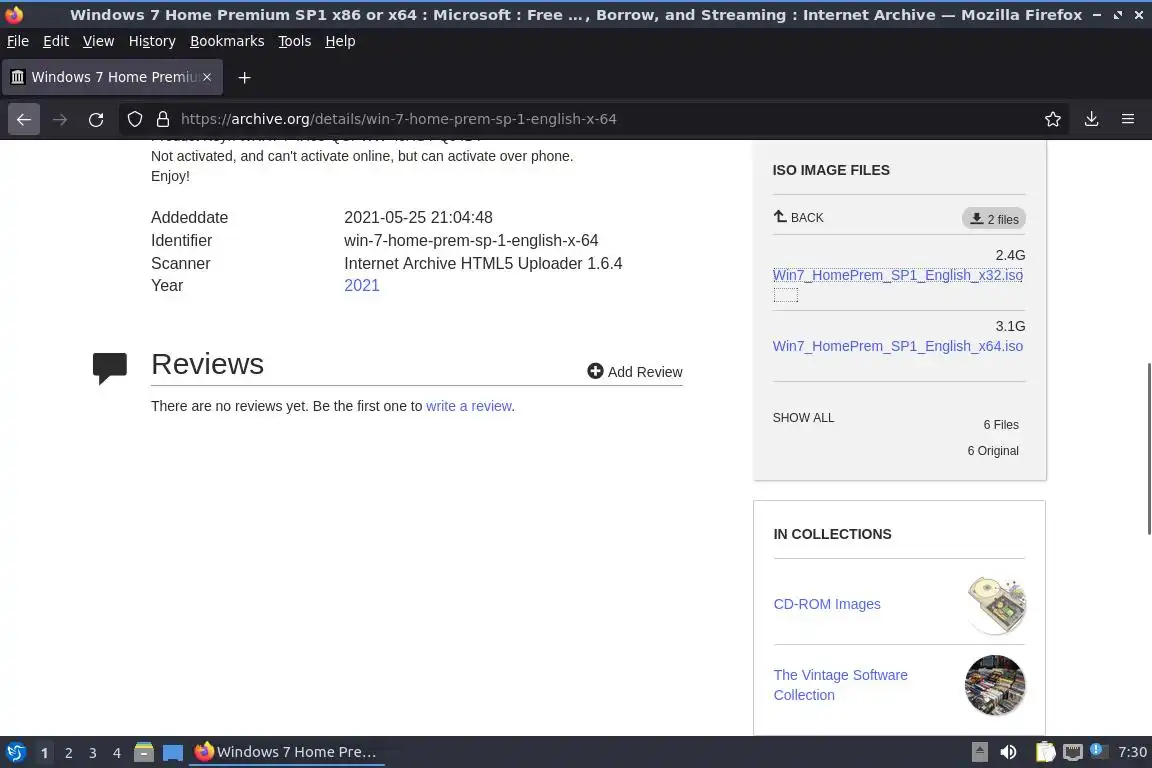Download both files via the 2 files button
The image size is (1152, 768).
point(994,219)
